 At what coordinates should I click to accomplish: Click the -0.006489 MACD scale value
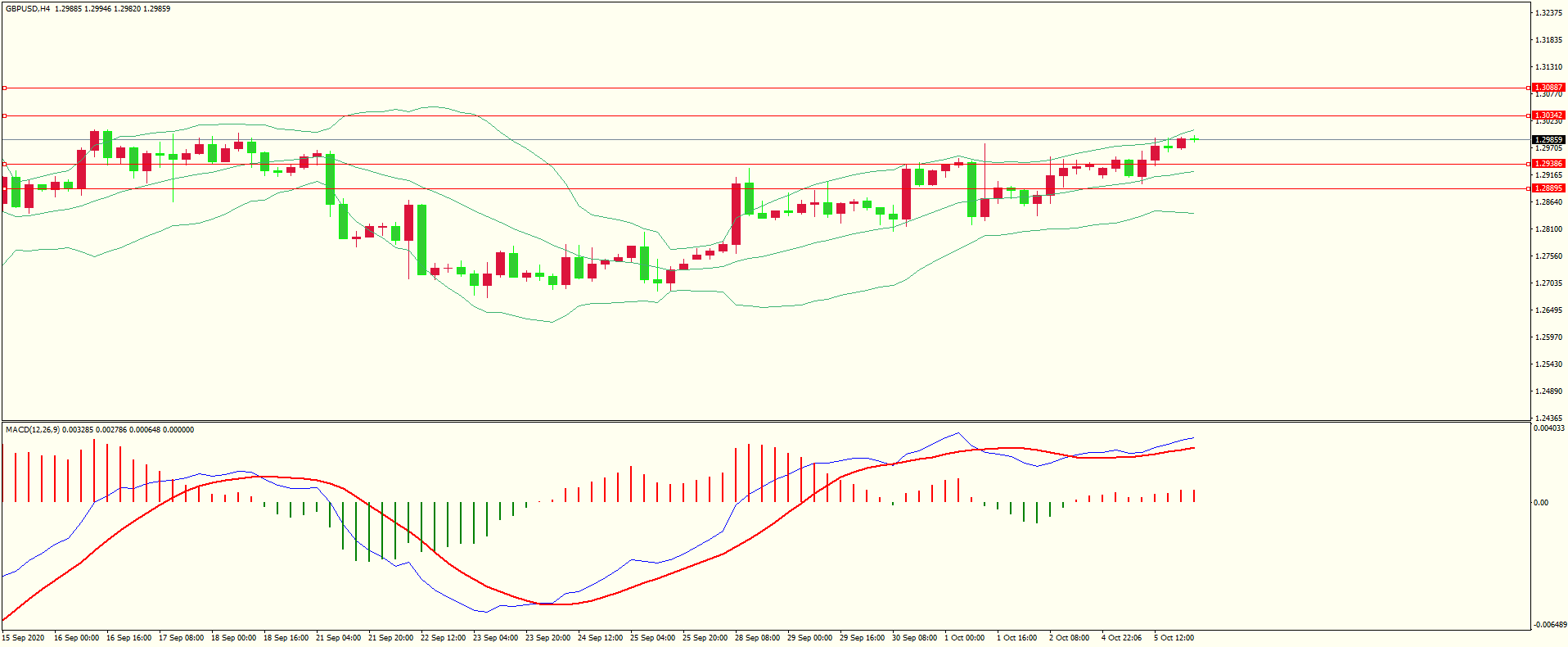pyautogui.click(x=1549, y=625)
